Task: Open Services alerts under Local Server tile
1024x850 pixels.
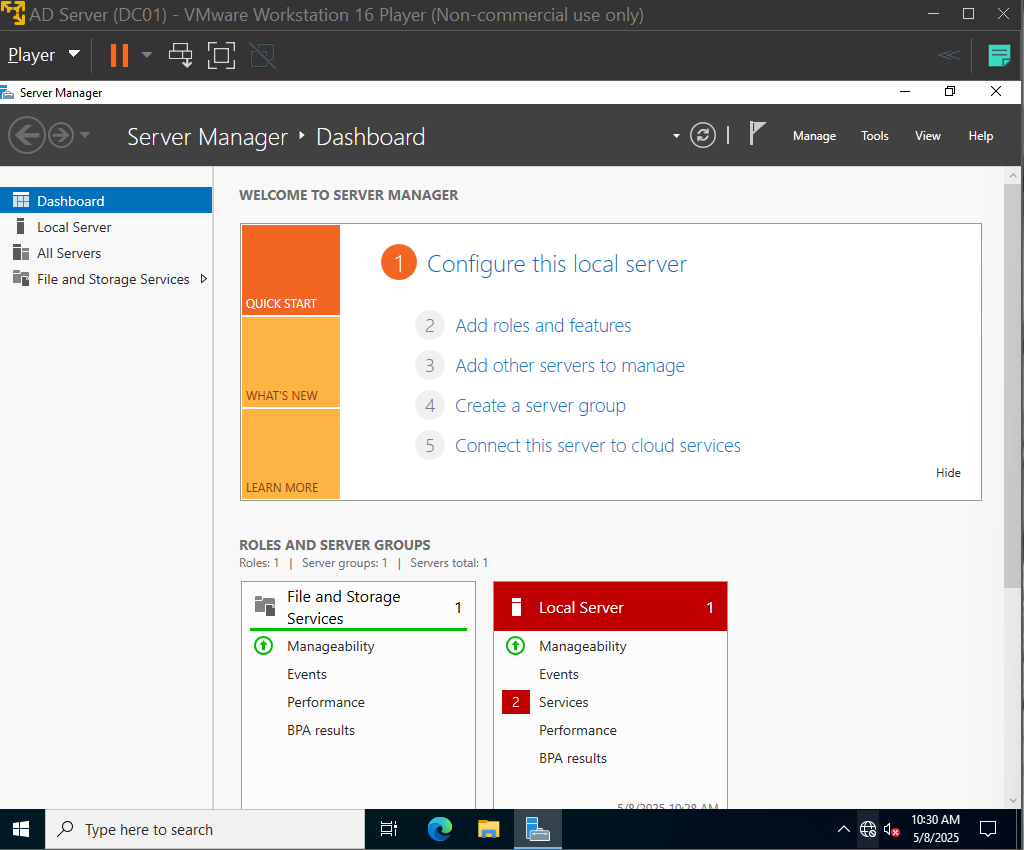Action: point(564,702)
